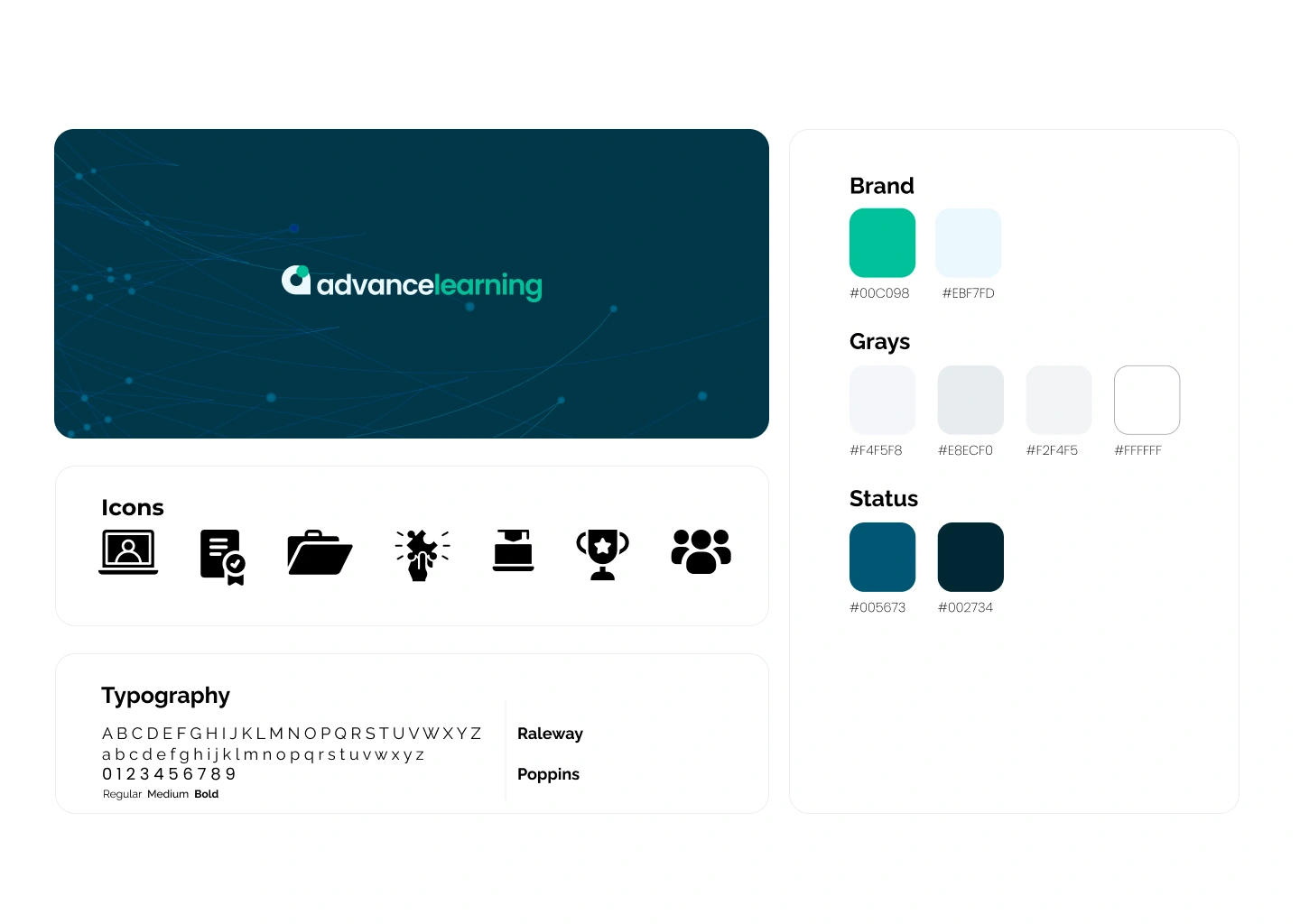1300x924 pixels.
Task: Choose the white #FFFFFF swatch
Action: click(x=1147, y=400)
